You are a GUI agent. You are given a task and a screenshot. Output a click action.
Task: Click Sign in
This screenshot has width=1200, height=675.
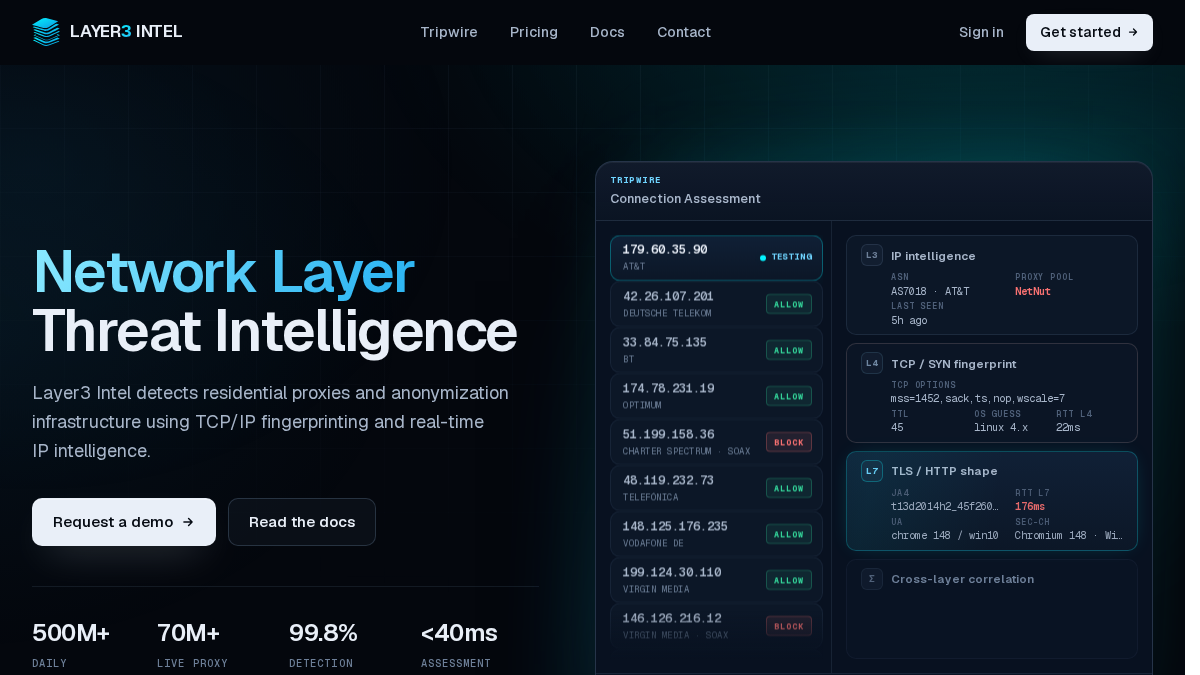point(981,32)
